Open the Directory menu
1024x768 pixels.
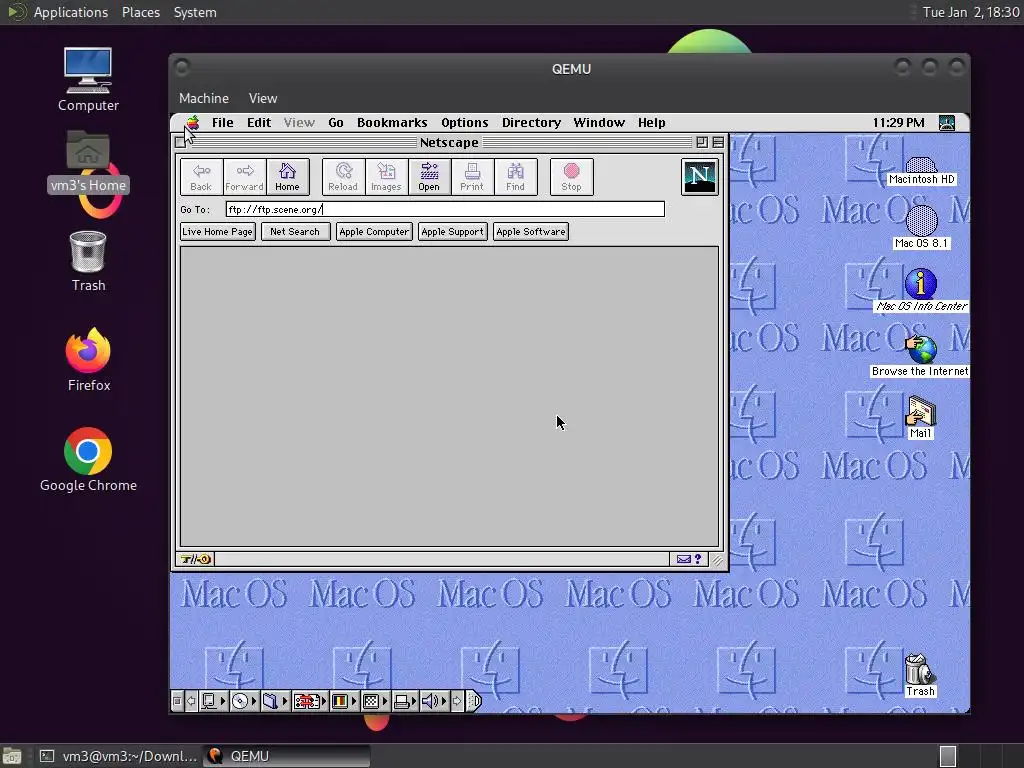[531, 123]
